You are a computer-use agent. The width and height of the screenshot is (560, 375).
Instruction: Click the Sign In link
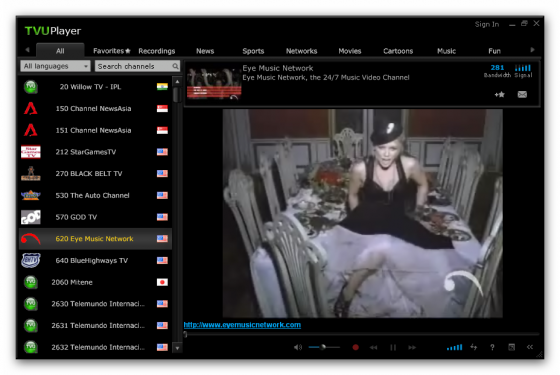487,24
